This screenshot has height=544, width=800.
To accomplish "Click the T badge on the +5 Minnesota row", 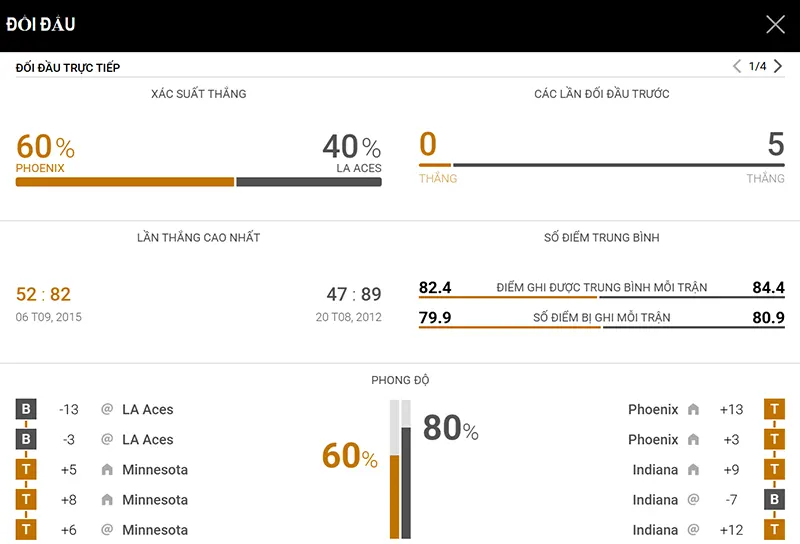I will click(x=26, y=470).
